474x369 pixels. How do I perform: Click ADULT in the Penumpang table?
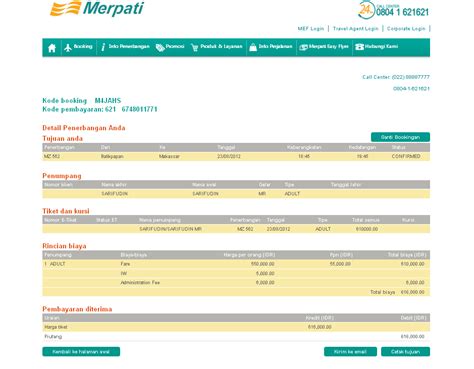click(292, 194)
